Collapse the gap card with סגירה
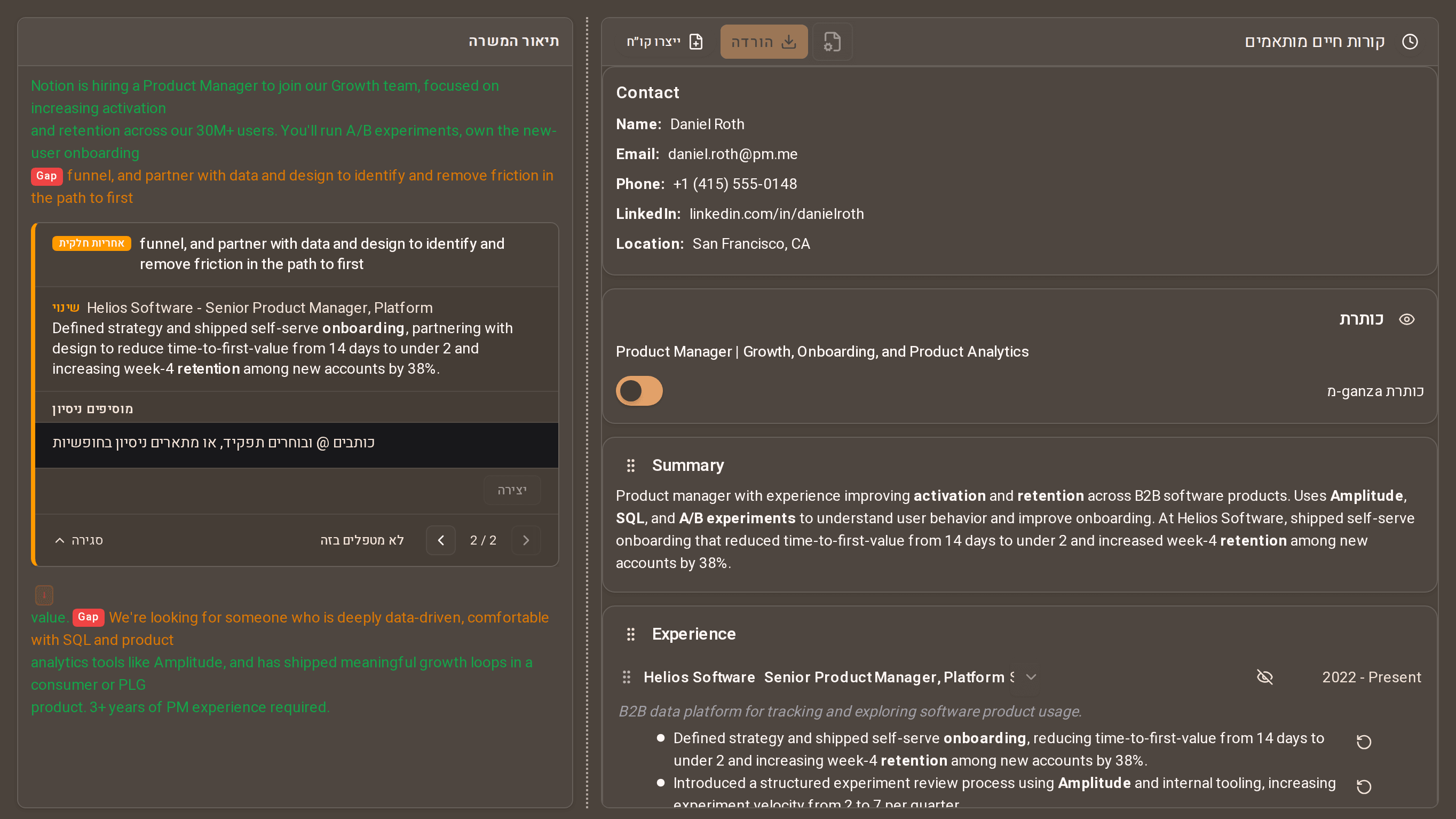This screenshot has width=1456, height=819. (x=78, y=540)
